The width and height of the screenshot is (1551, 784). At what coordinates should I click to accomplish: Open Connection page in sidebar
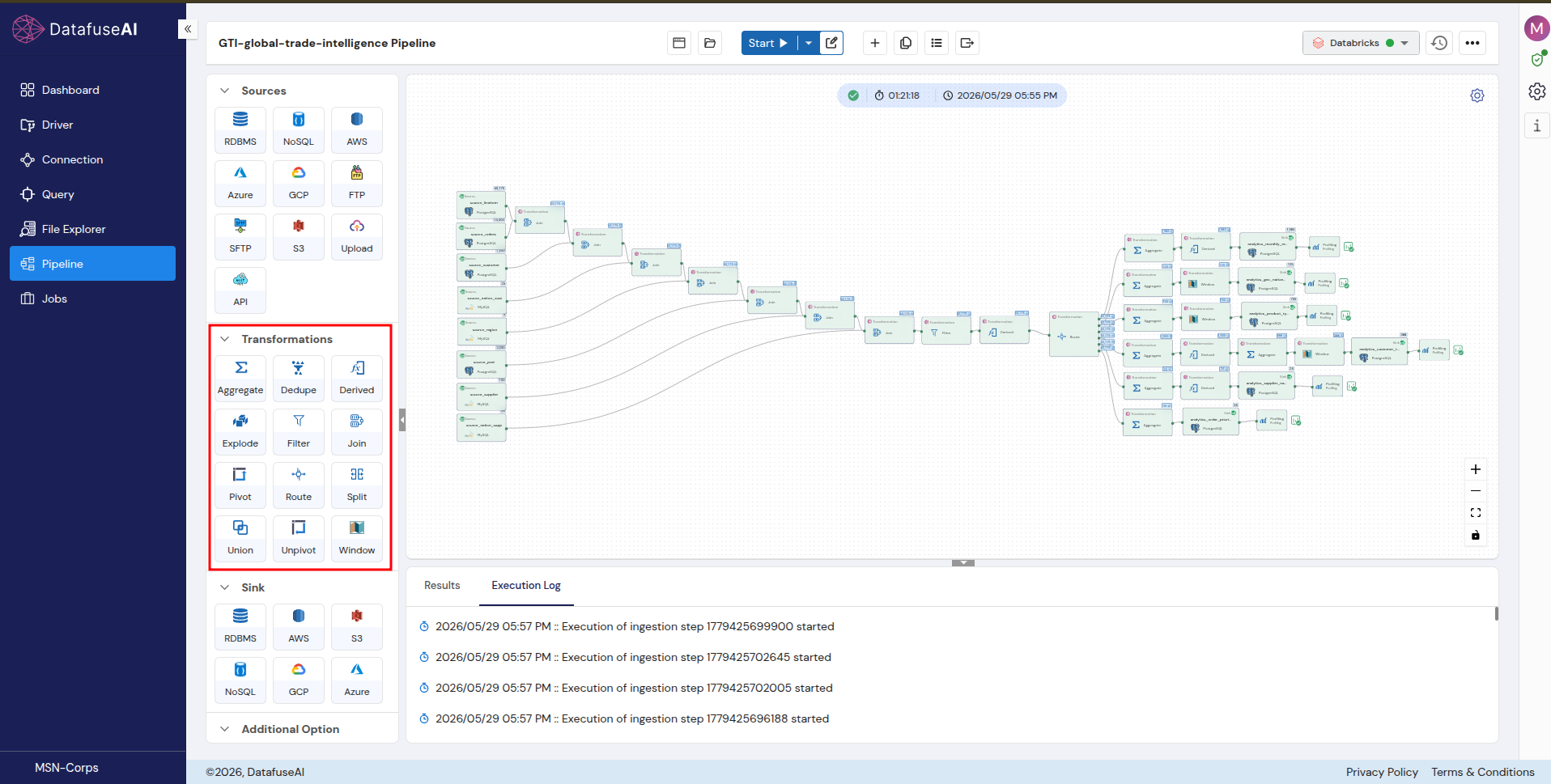(x=92, y=159)
